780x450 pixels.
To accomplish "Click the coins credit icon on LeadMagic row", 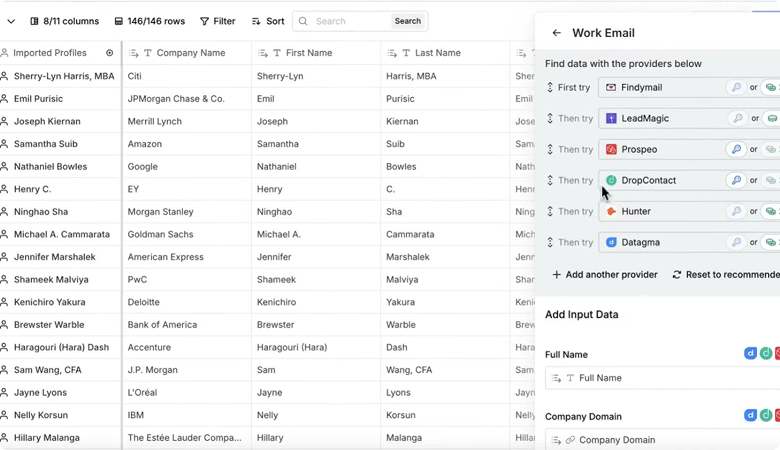I will click(x=772, y=118).
